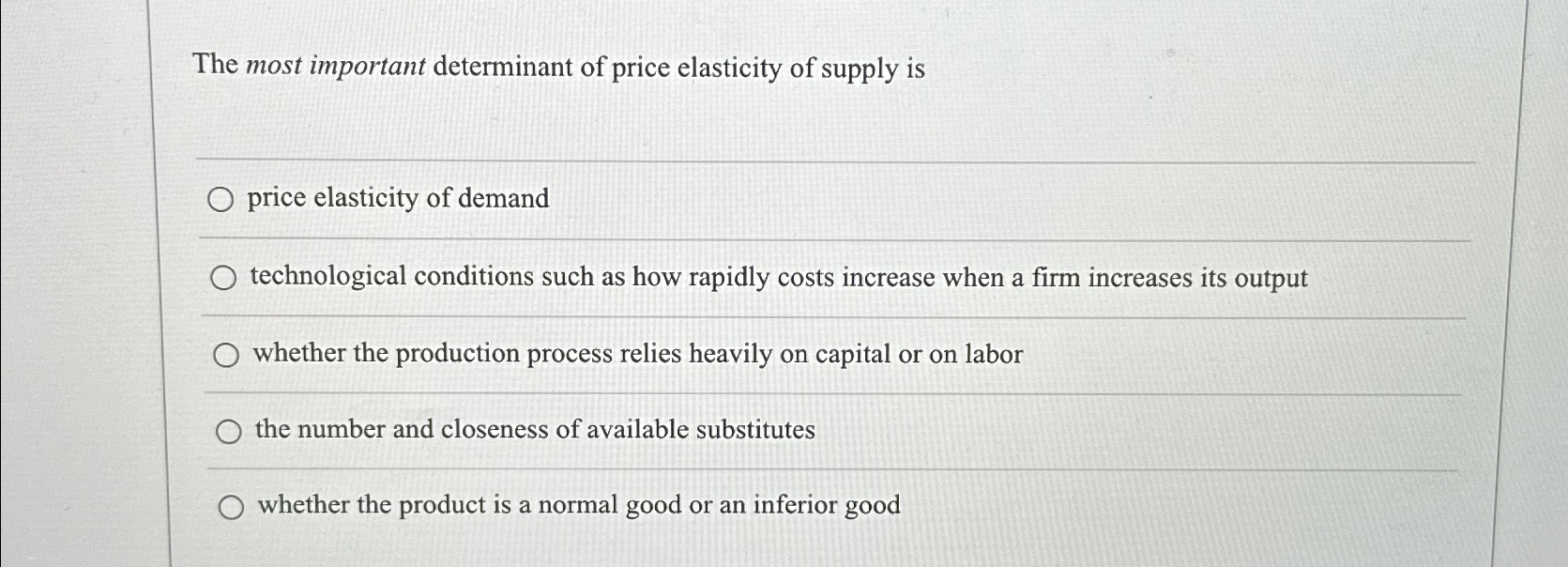Viewport: 1568px width, 567px height.
Task: Select the "price elasticity of demand" radio button
Action: click(x=221, y=200)
